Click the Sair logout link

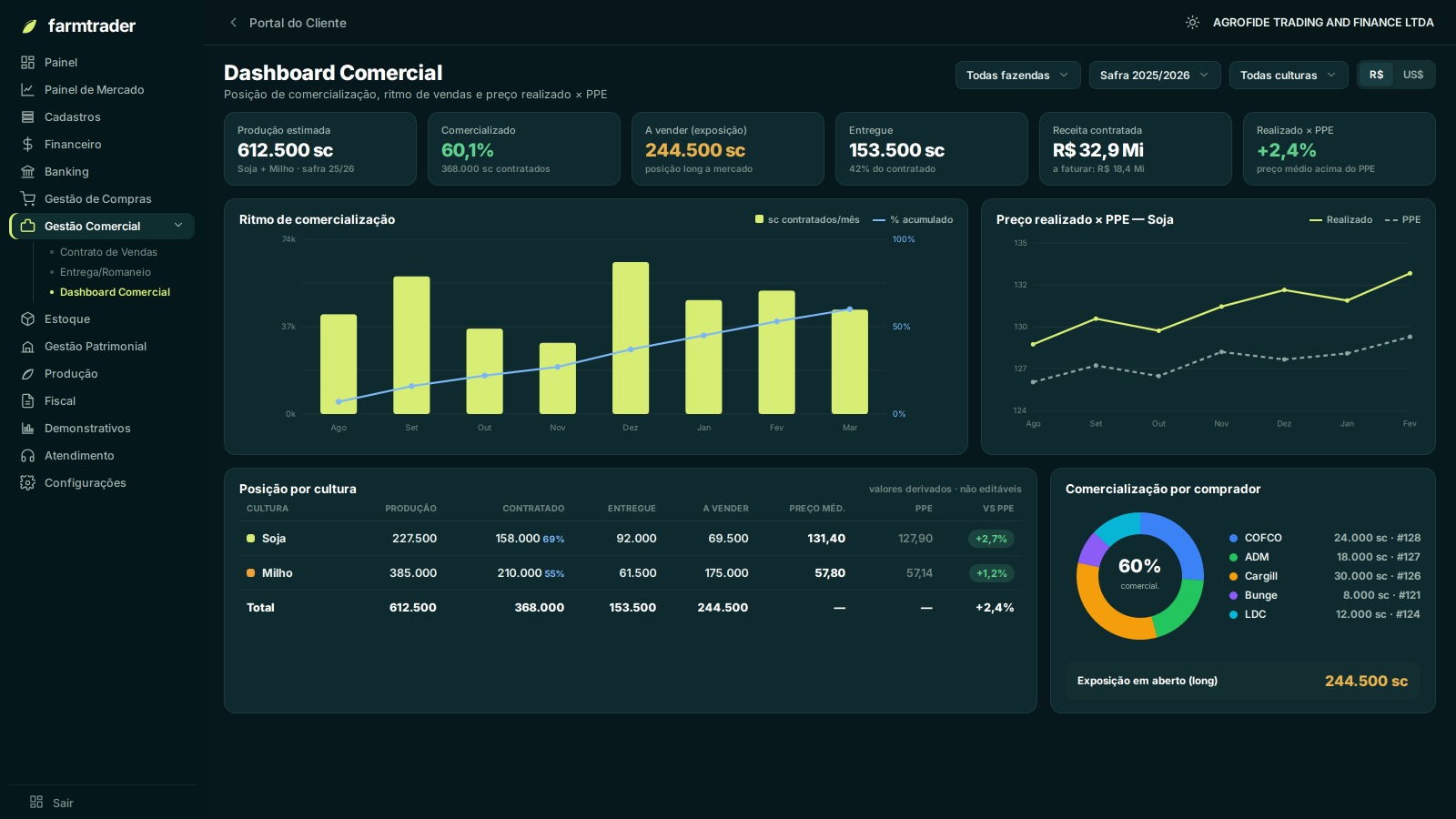pos(63,803)
